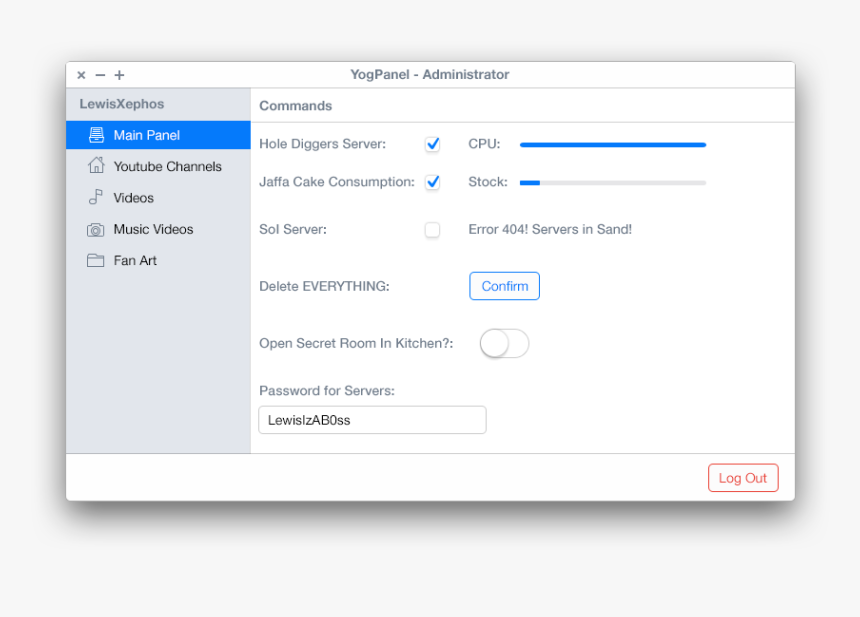Click the CPU usage bar
Screen dimensions: 860x617
(612, 144)
